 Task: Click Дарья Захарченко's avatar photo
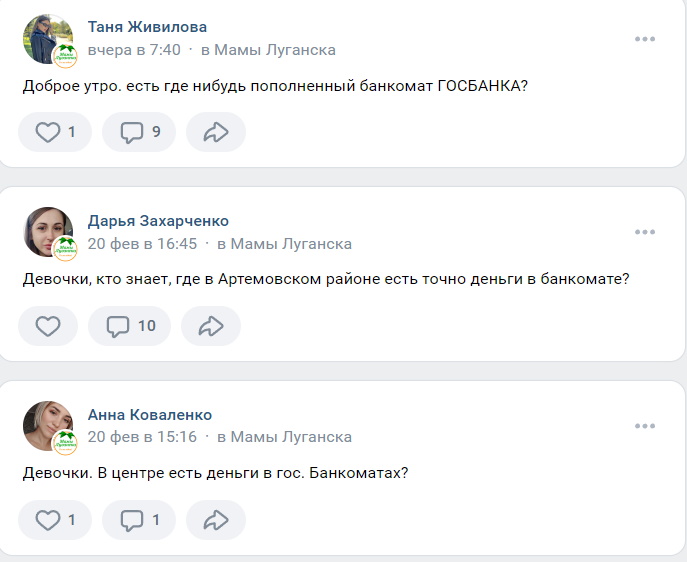click(x=47, y=232)
